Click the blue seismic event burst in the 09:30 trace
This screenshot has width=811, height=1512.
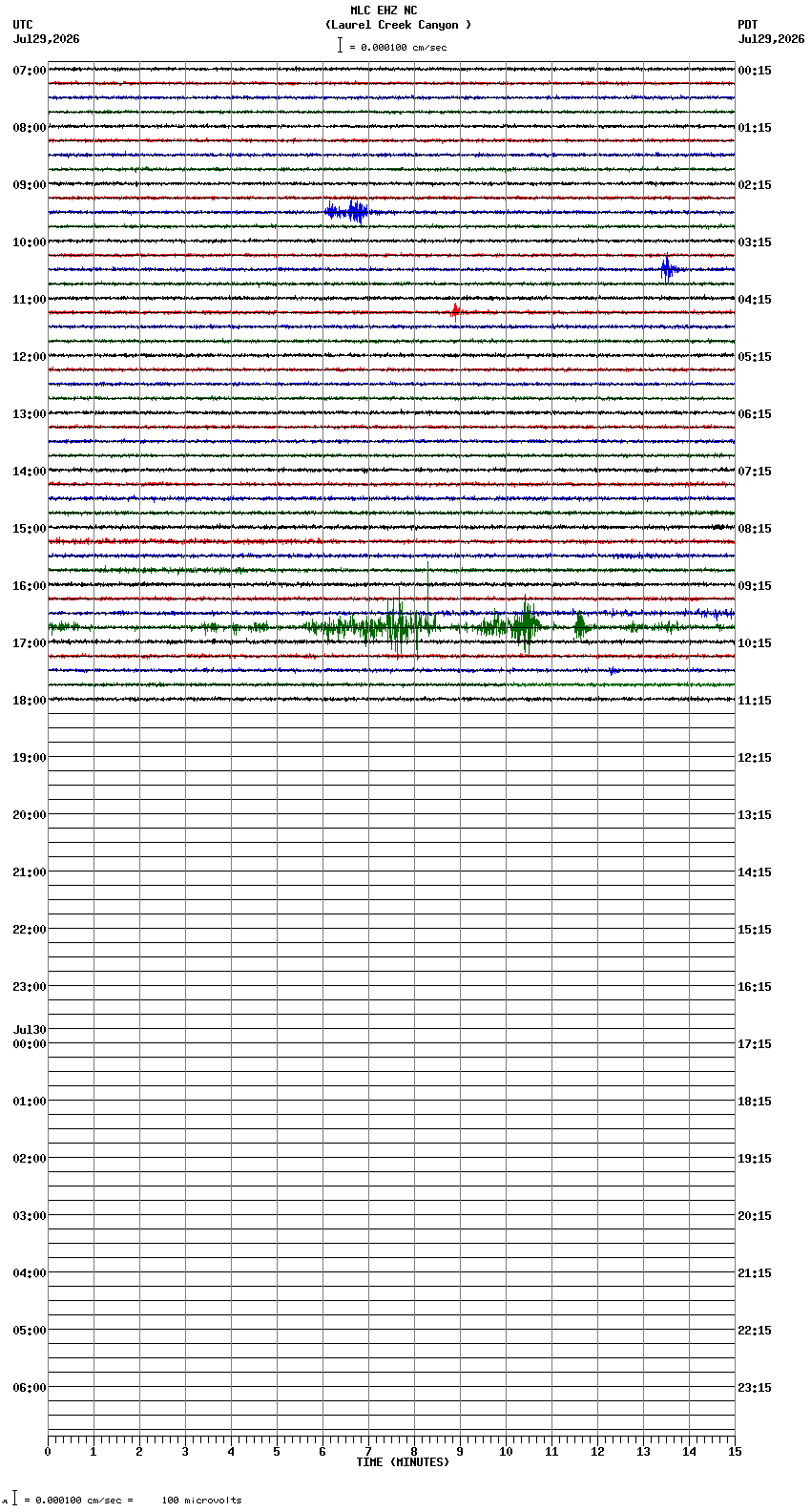[x=348, y=212]
